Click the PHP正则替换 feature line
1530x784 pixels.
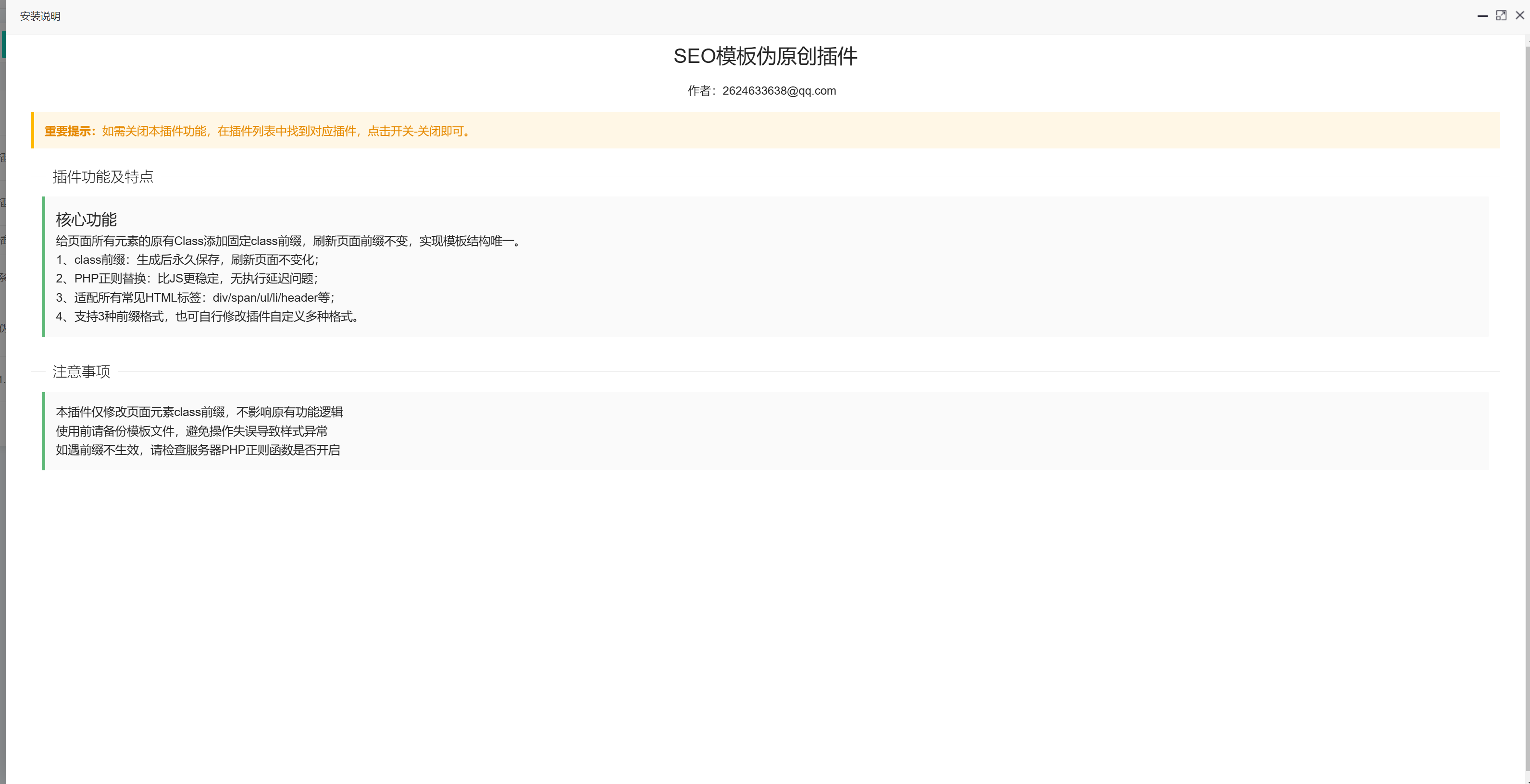(x=187, y=278)
